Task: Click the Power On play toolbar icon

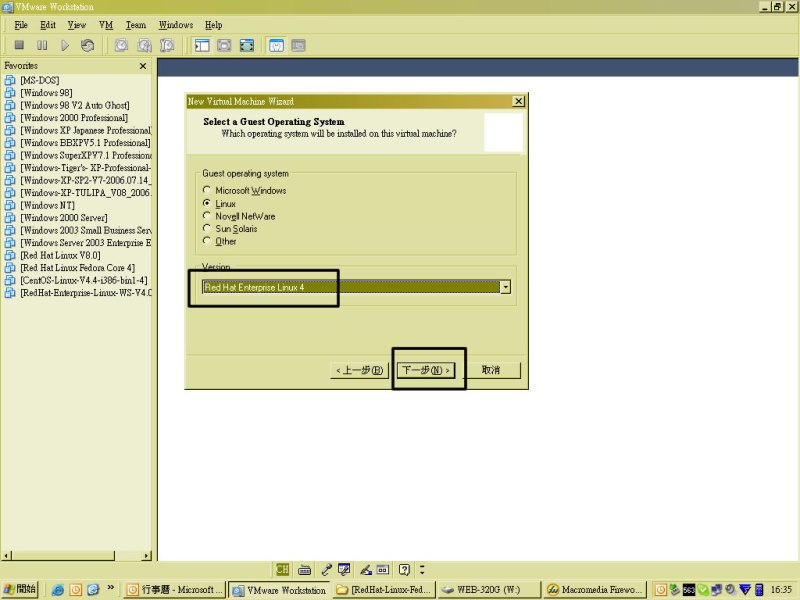Action: pyautogui.click(x=65, y=45)
